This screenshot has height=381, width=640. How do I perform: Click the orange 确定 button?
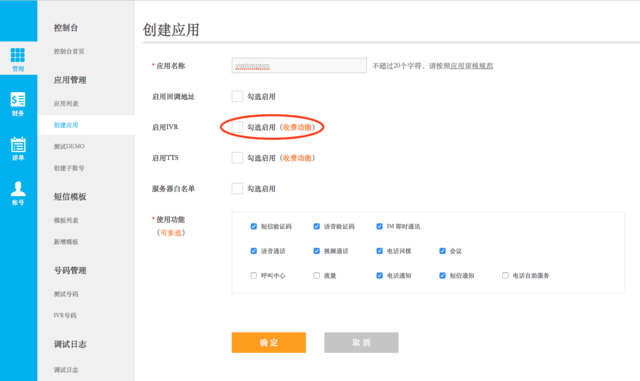pos(269,342)
